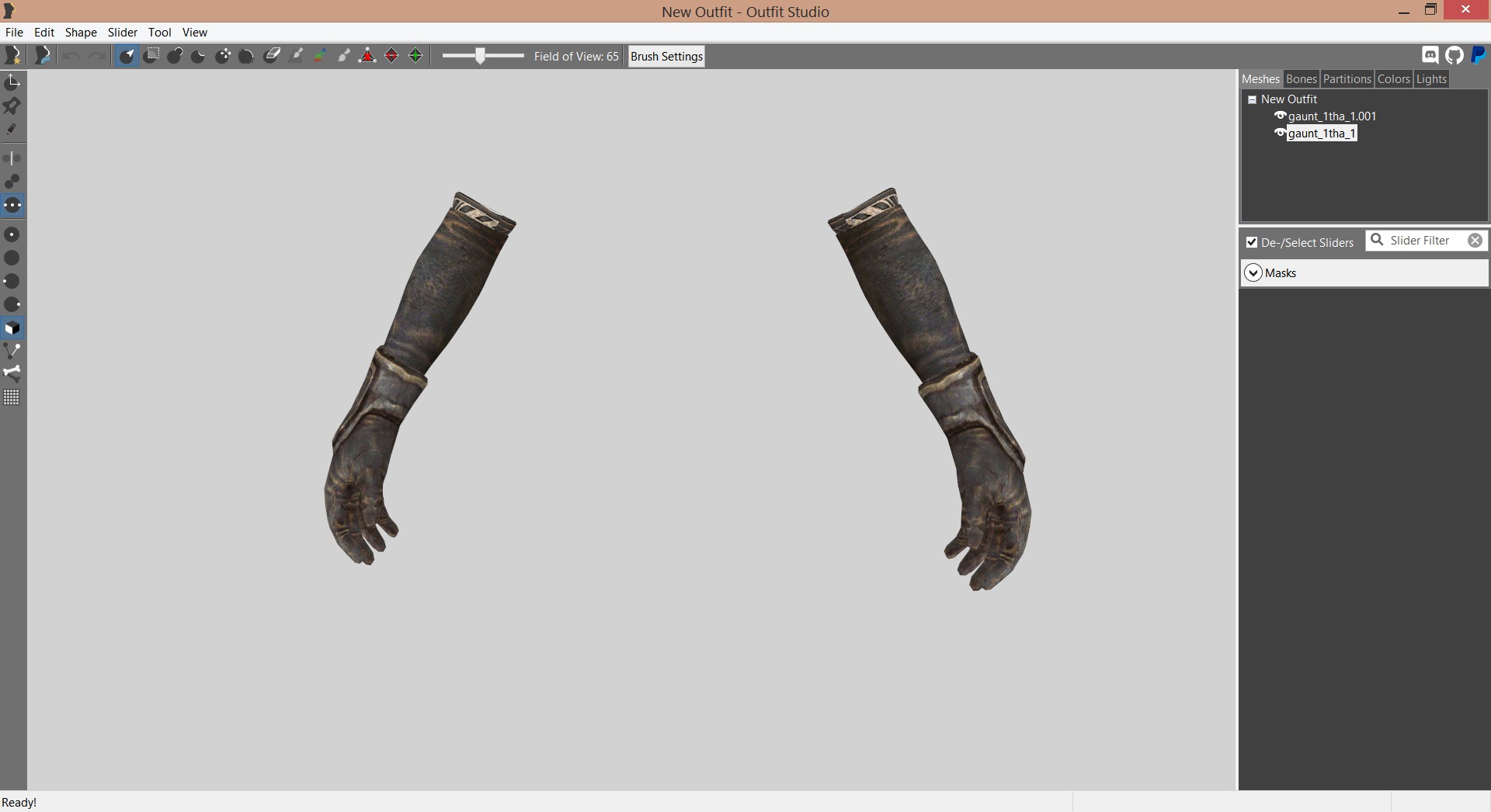The height and width of the screenshot is (812, 1491).
Task: Click the sphere icon with right dot
Action: tap(12, 304)
